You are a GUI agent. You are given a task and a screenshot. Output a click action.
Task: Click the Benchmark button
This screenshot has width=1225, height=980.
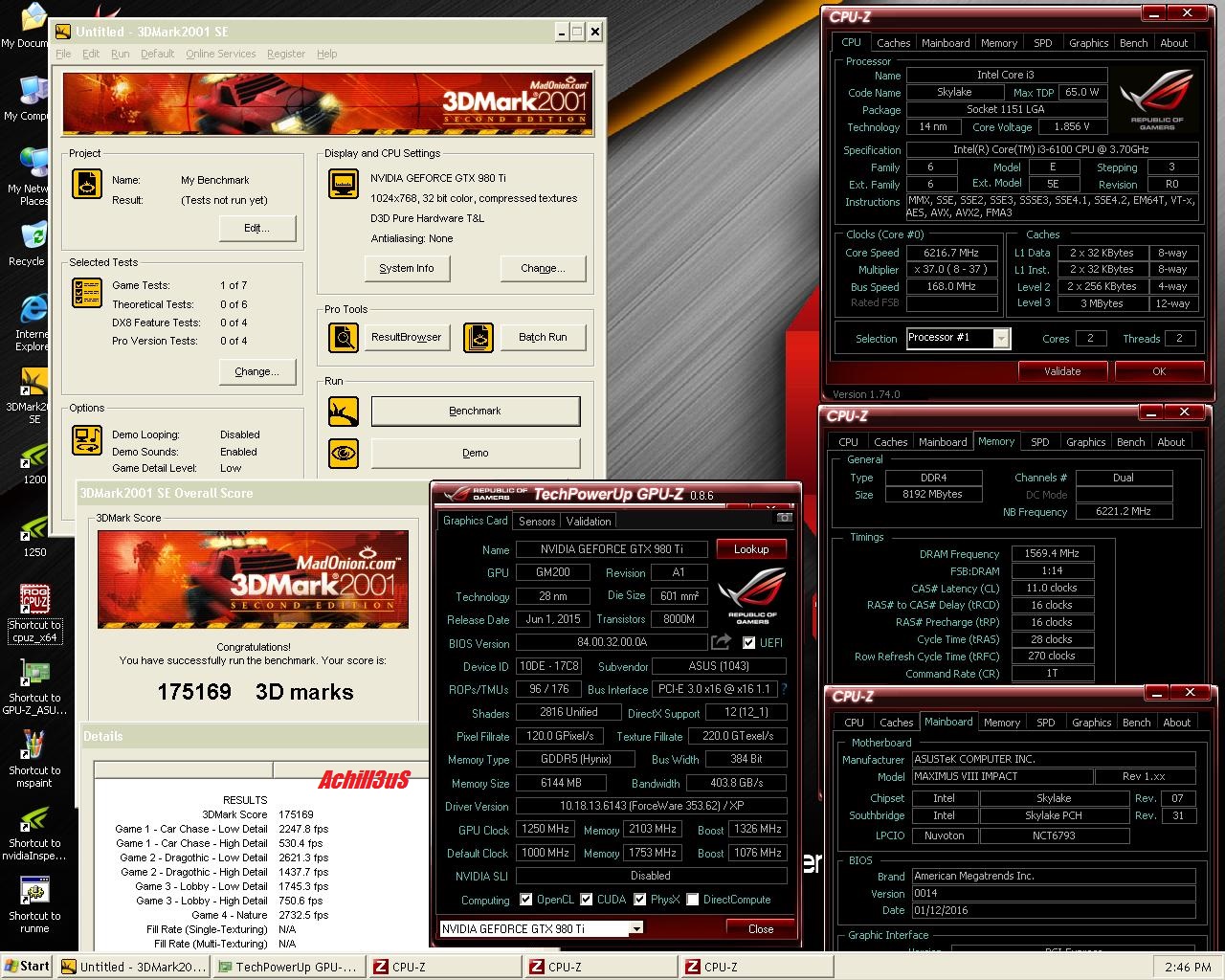(x=476, y=411)
